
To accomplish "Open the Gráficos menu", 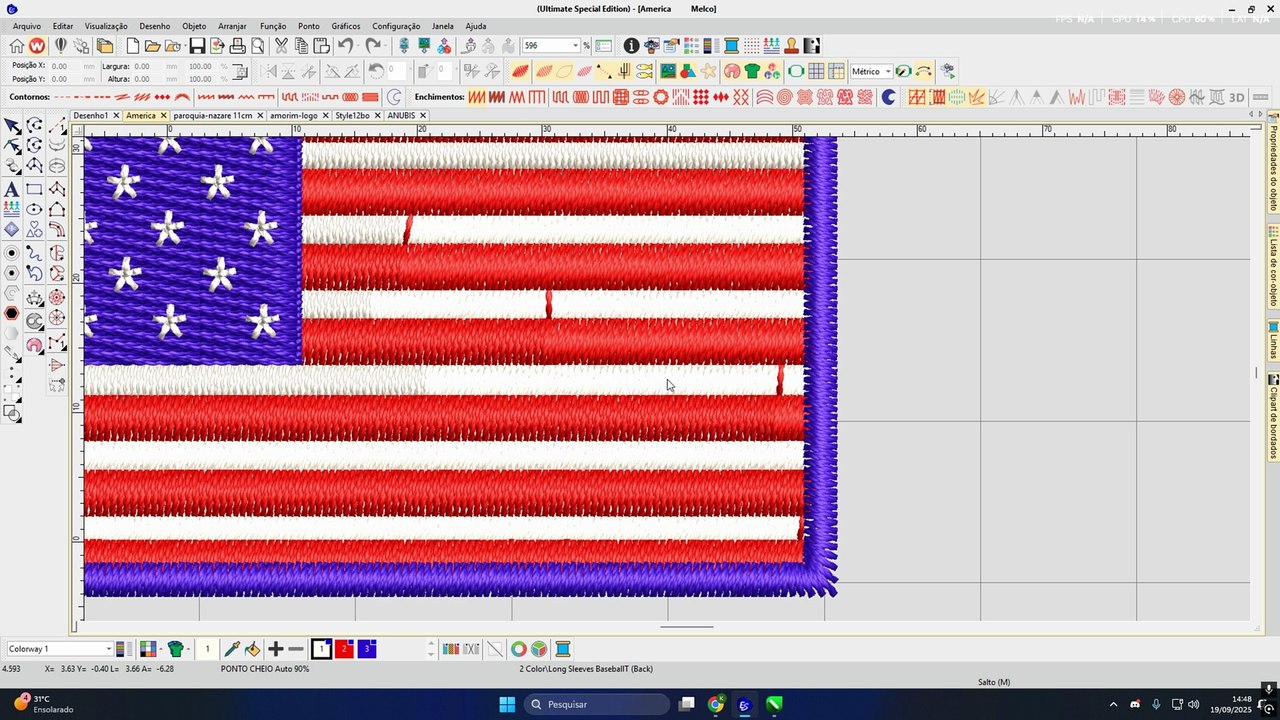I will 346,26.
